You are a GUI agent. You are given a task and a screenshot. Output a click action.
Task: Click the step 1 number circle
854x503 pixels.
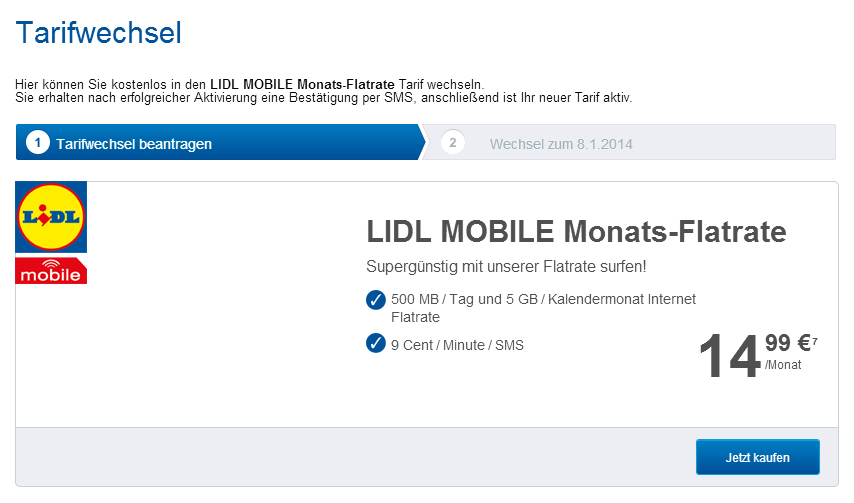coord(37,143)
